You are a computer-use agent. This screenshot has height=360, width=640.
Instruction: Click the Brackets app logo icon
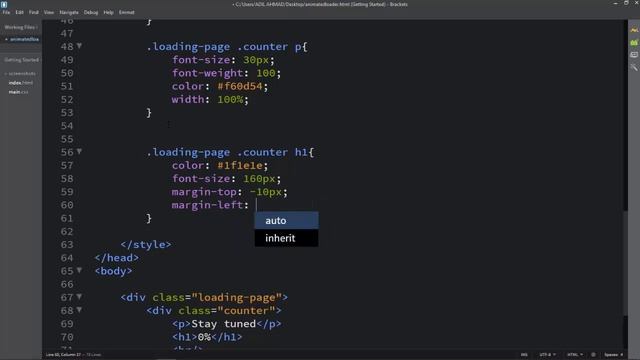[4, 4]
